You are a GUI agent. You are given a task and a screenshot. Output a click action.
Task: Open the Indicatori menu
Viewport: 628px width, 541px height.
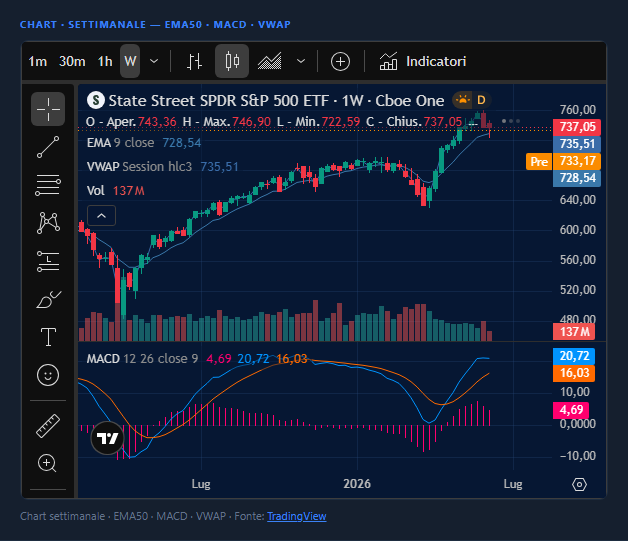coord(423,62)
